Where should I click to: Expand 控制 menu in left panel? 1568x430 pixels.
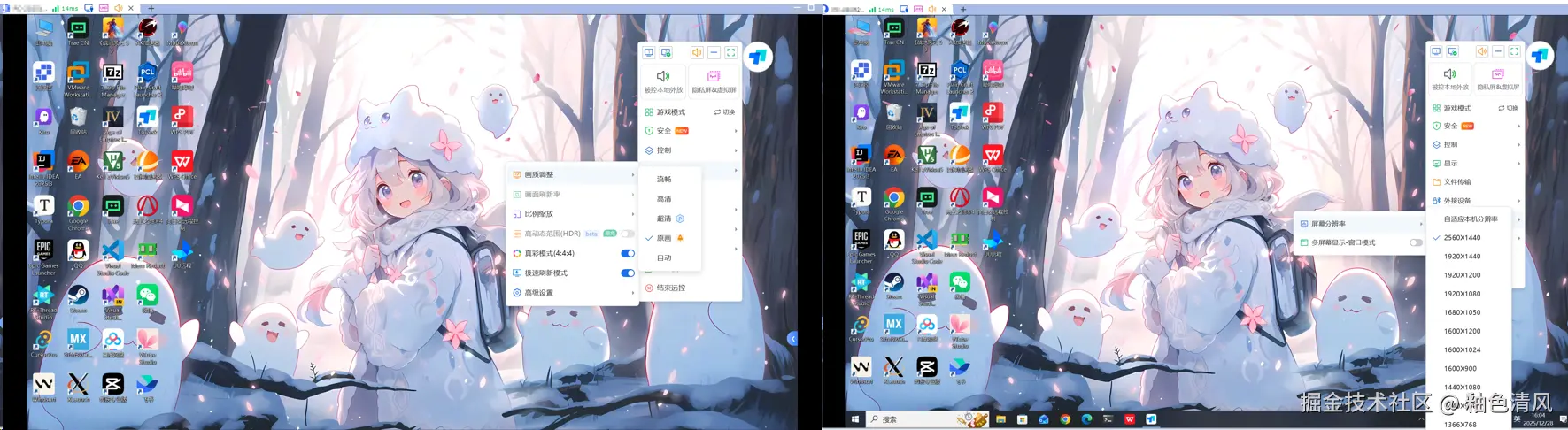[x=691, y=150]
